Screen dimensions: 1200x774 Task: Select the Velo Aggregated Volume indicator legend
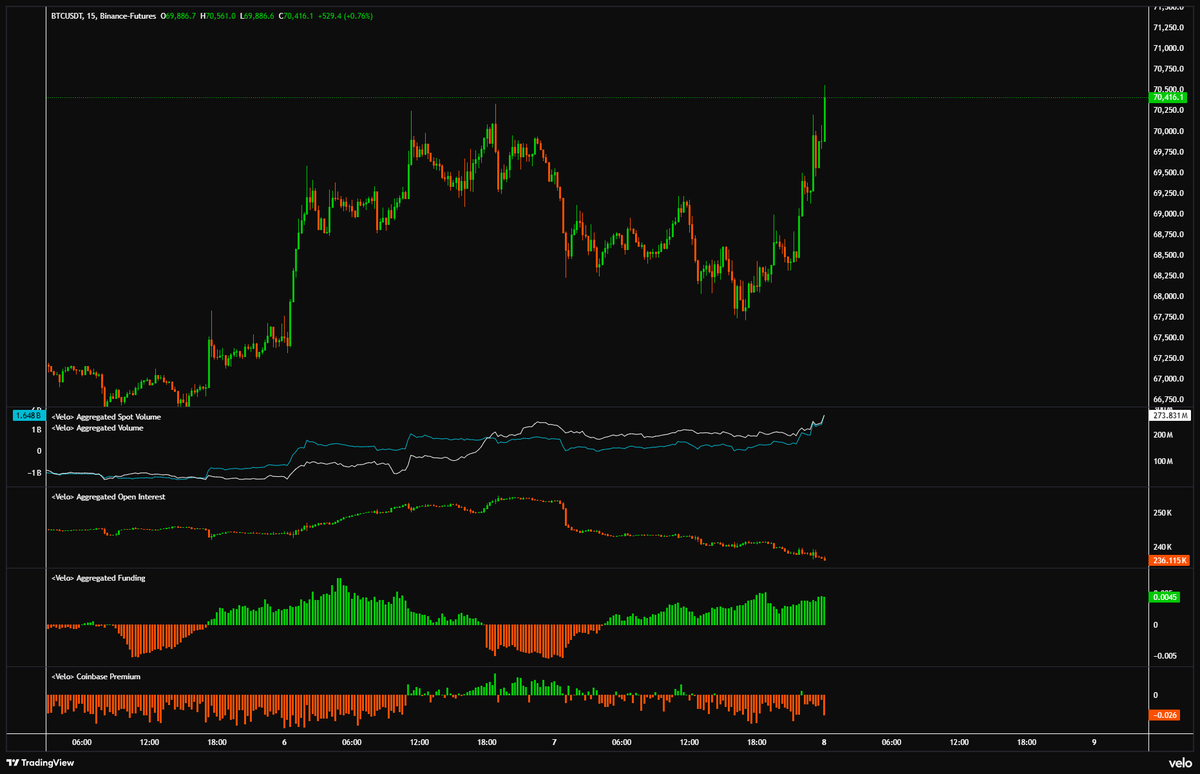[97, 428]
